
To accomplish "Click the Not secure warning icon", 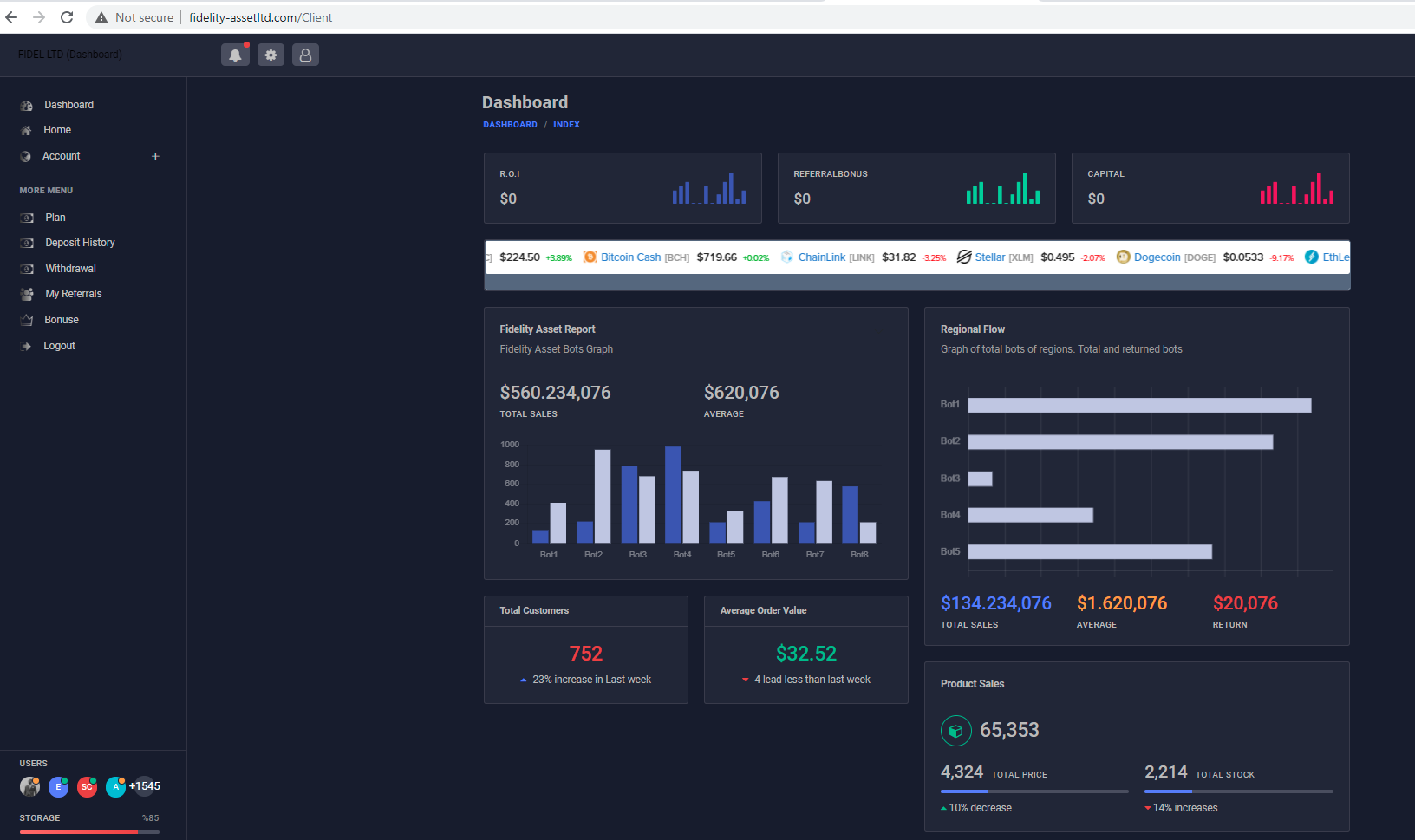I will click(x=101, y=17).
